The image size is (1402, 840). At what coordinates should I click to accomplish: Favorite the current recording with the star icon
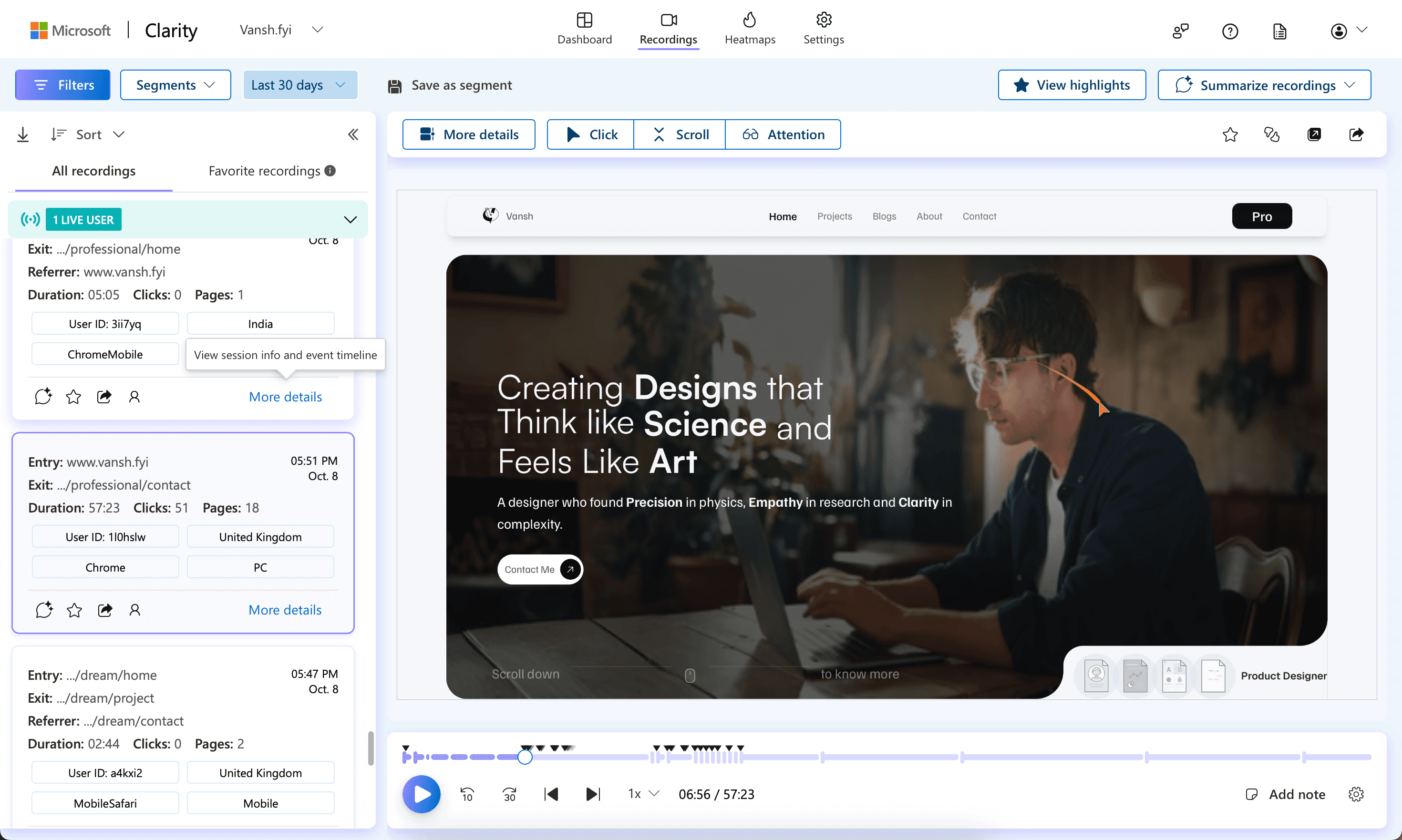click(1230, 135)
